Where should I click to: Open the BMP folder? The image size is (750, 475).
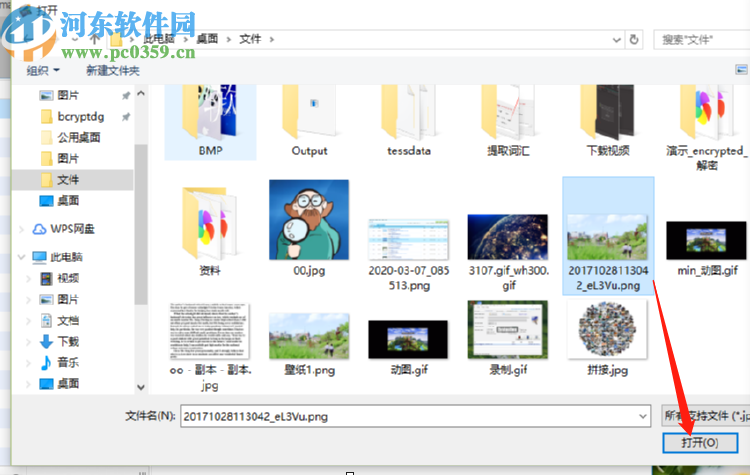point(210,122)
